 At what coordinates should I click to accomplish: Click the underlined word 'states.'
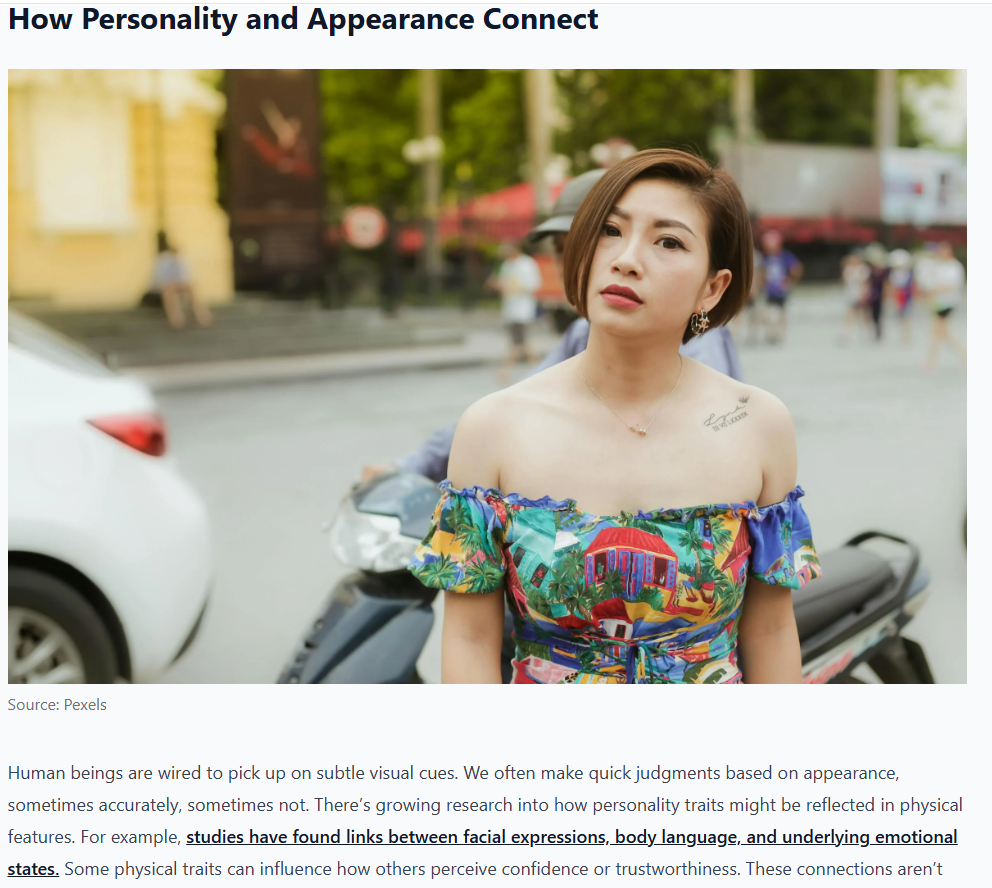(x=33, y=869)
